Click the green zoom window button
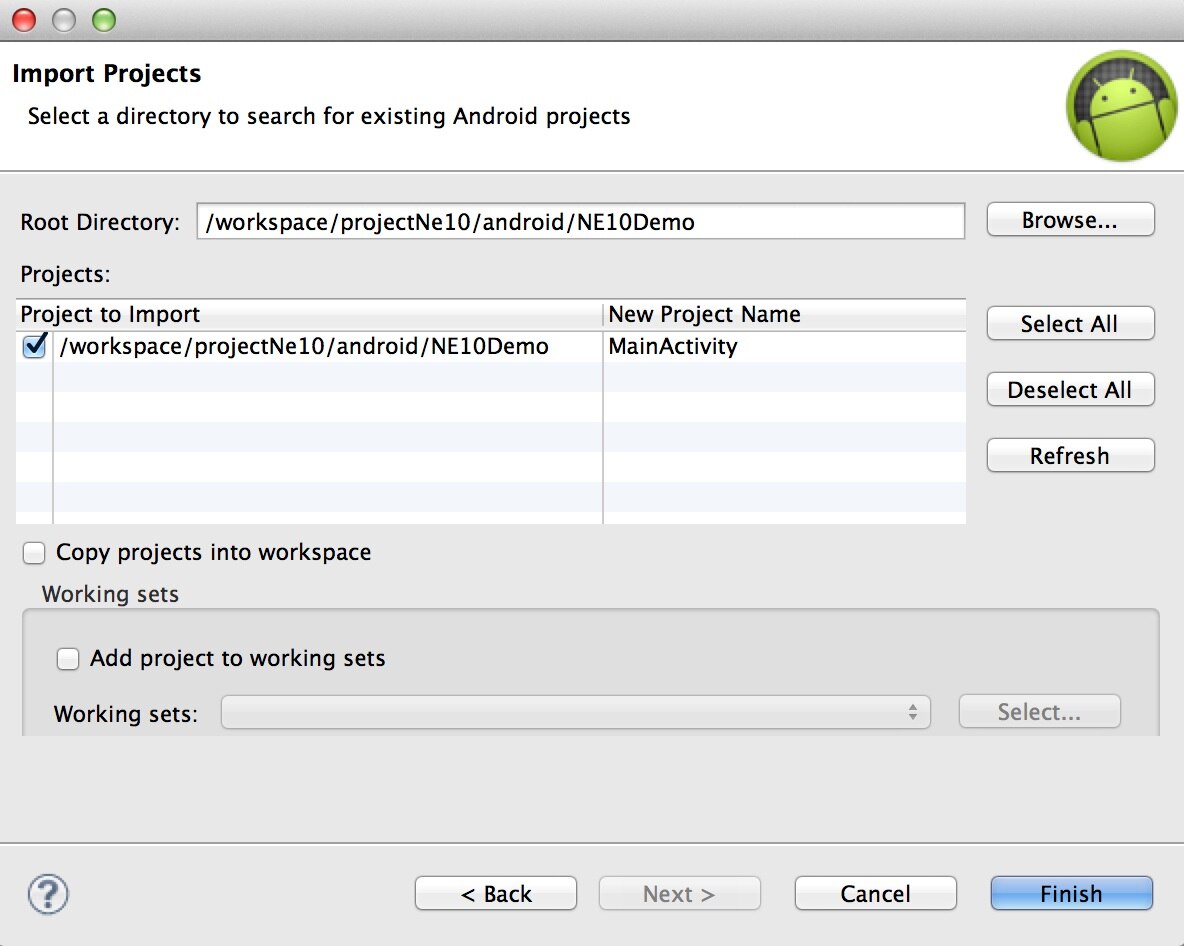1184x946 pixels. [103, 19]
